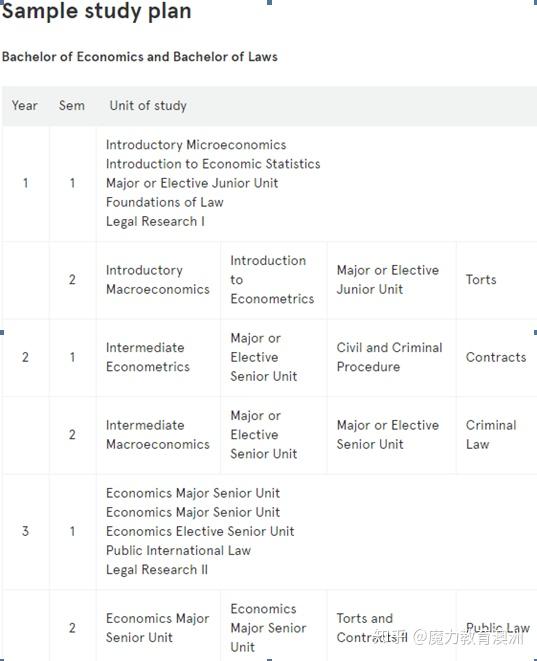The width and height of the screenshot is (537, 661).
Task: Click the Foundations of Law unit
Action: [x=164, y=202]
